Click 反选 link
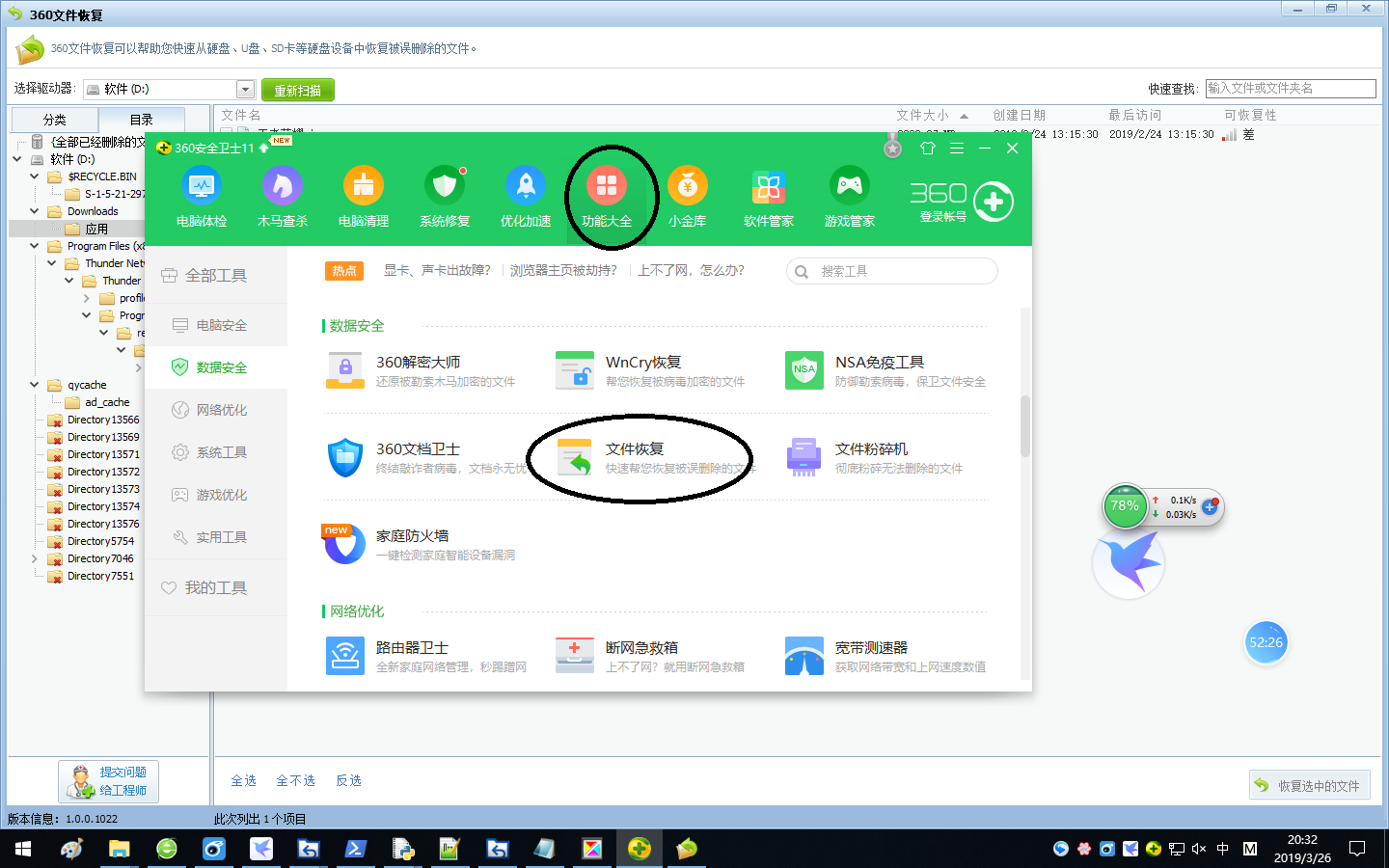The width and height of the screenshot is (1389, 868). click(x=348, y=780)
